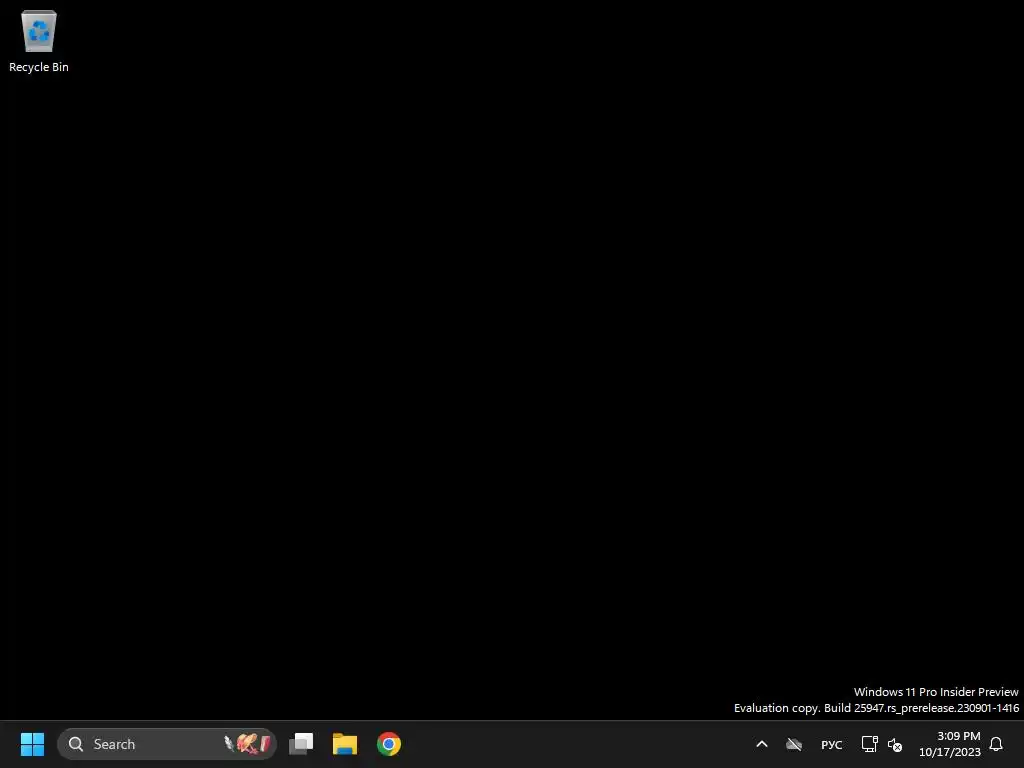Switch input language via РУС indicator
The height and width of the screenshot is (768, 1024).
coord(831,744)
